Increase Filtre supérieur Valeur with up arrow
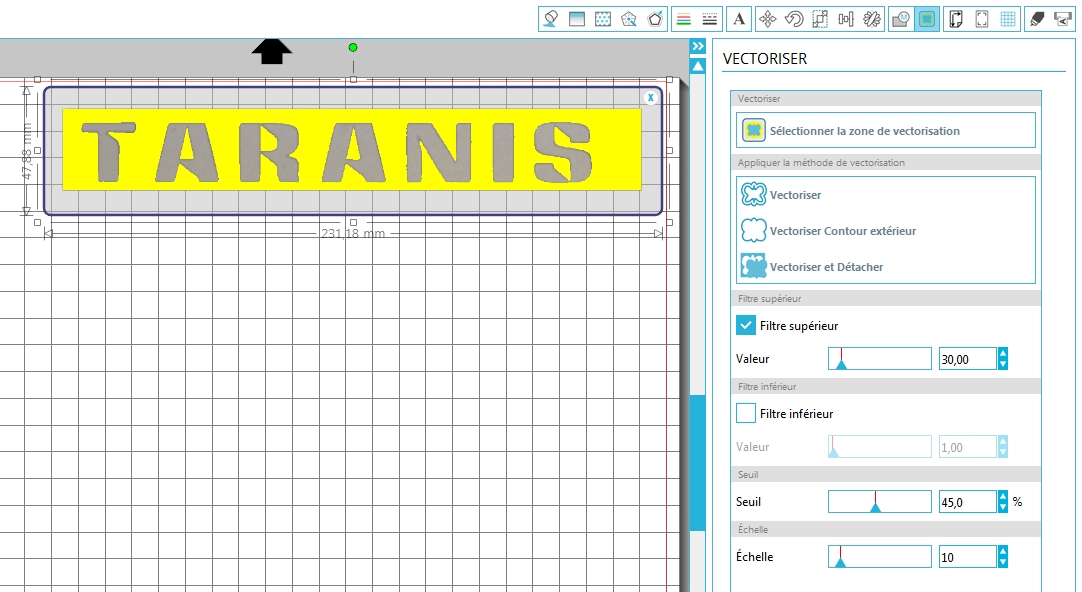 1003,353
